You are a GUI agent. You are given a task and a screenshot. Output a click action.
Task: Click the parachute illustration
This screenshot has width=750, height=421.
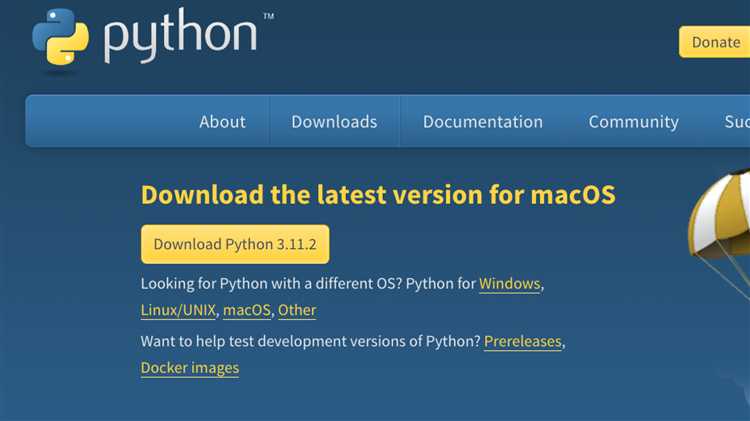[719, 233]
